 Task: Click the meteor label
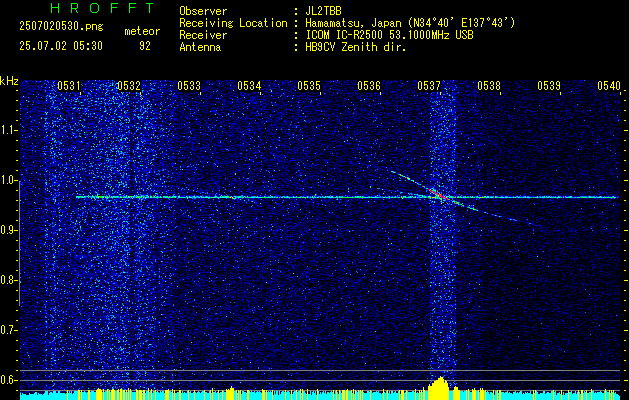[x=142, y=31]
